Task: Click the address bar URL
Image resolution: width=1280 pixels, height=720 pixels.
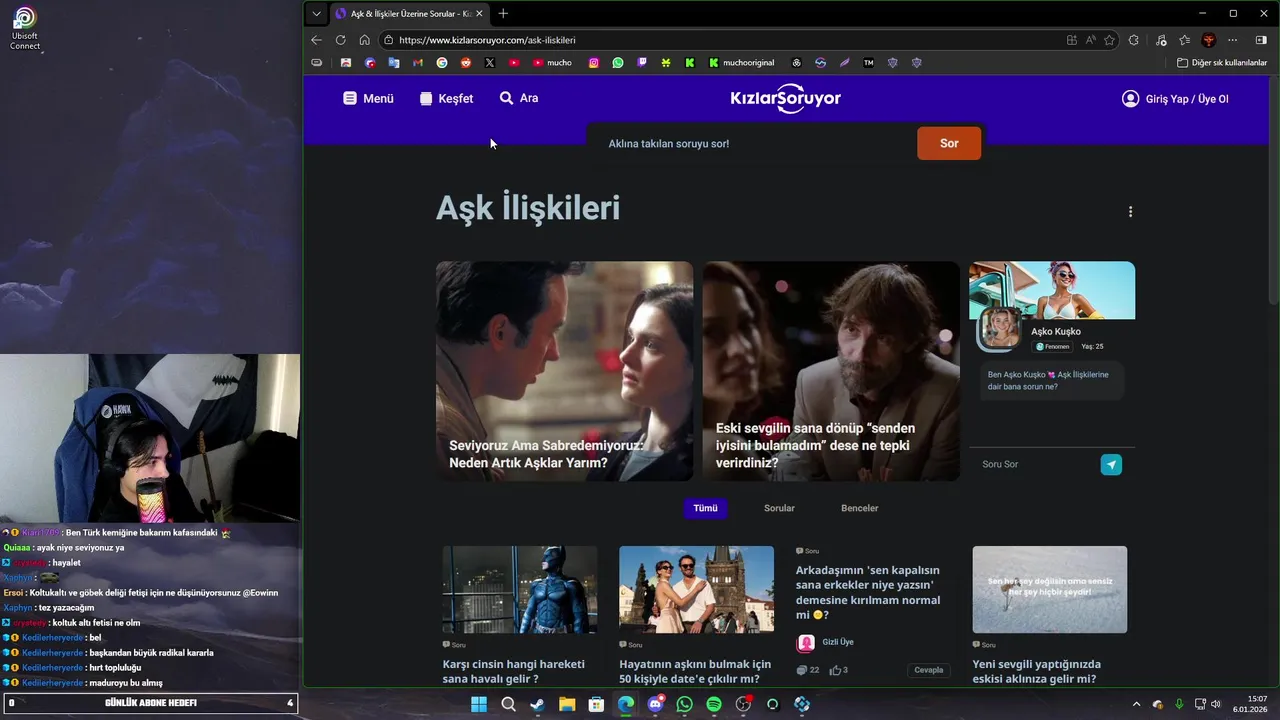Action: pyautogui.click(x=487, y=40)
